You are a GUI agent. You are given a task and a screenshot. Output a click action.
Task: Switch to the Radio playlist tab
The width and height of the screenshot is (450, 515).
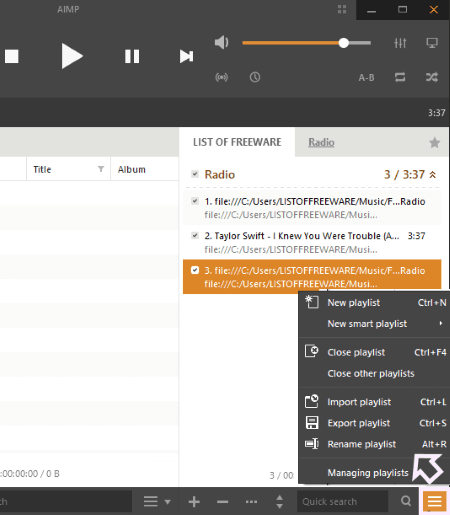tap(321, 142)
